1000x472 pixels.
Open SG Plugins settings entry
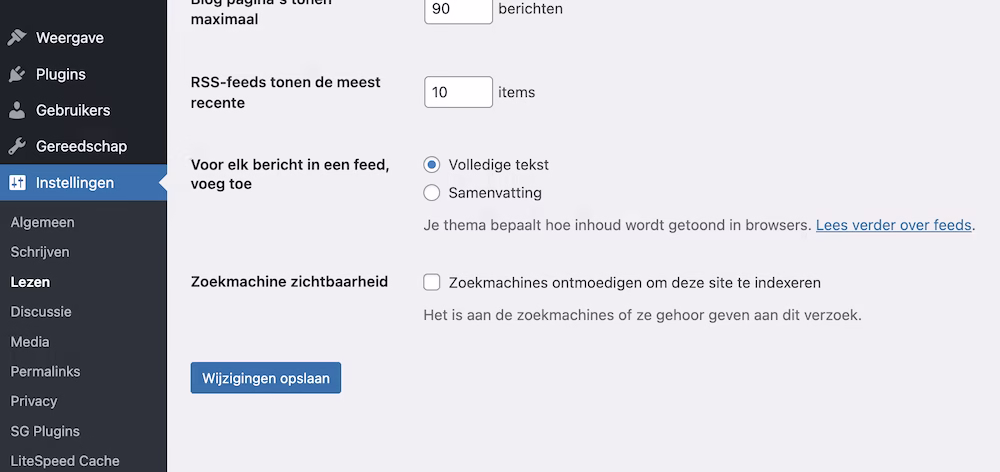point(45,431)
